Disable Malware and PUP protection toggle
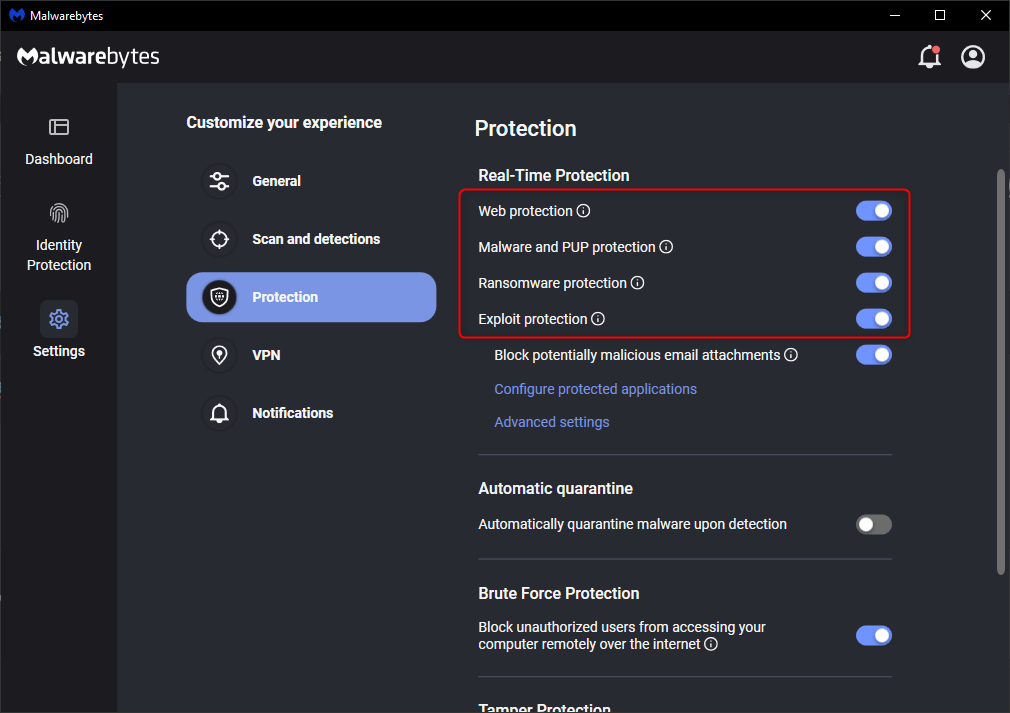 [x=873, y=247]
